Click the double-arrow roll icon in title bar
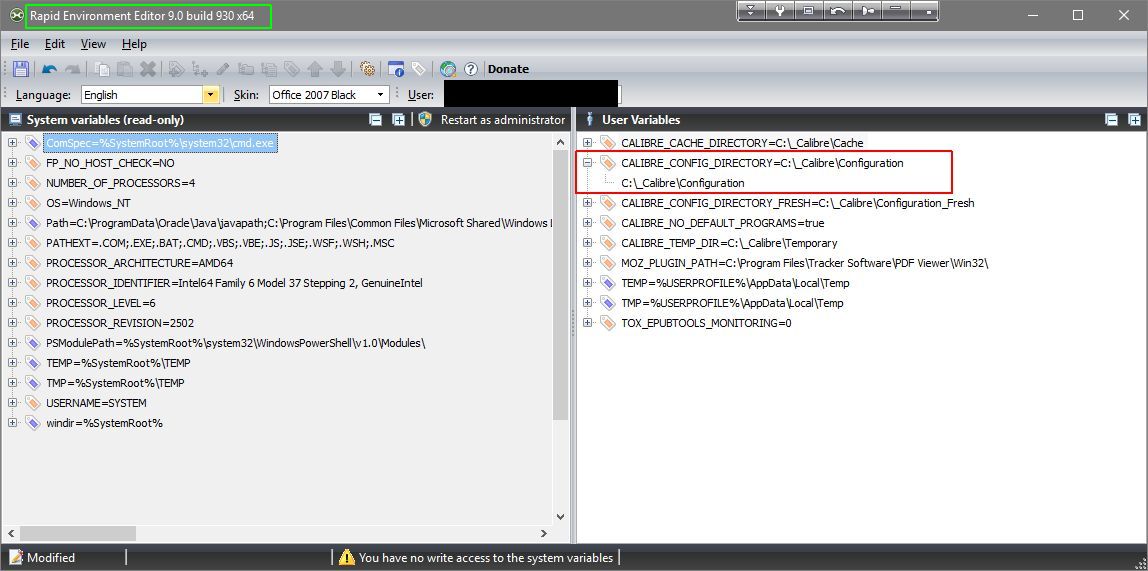Viewport: 1148px width, 571px height. (751, 11)
